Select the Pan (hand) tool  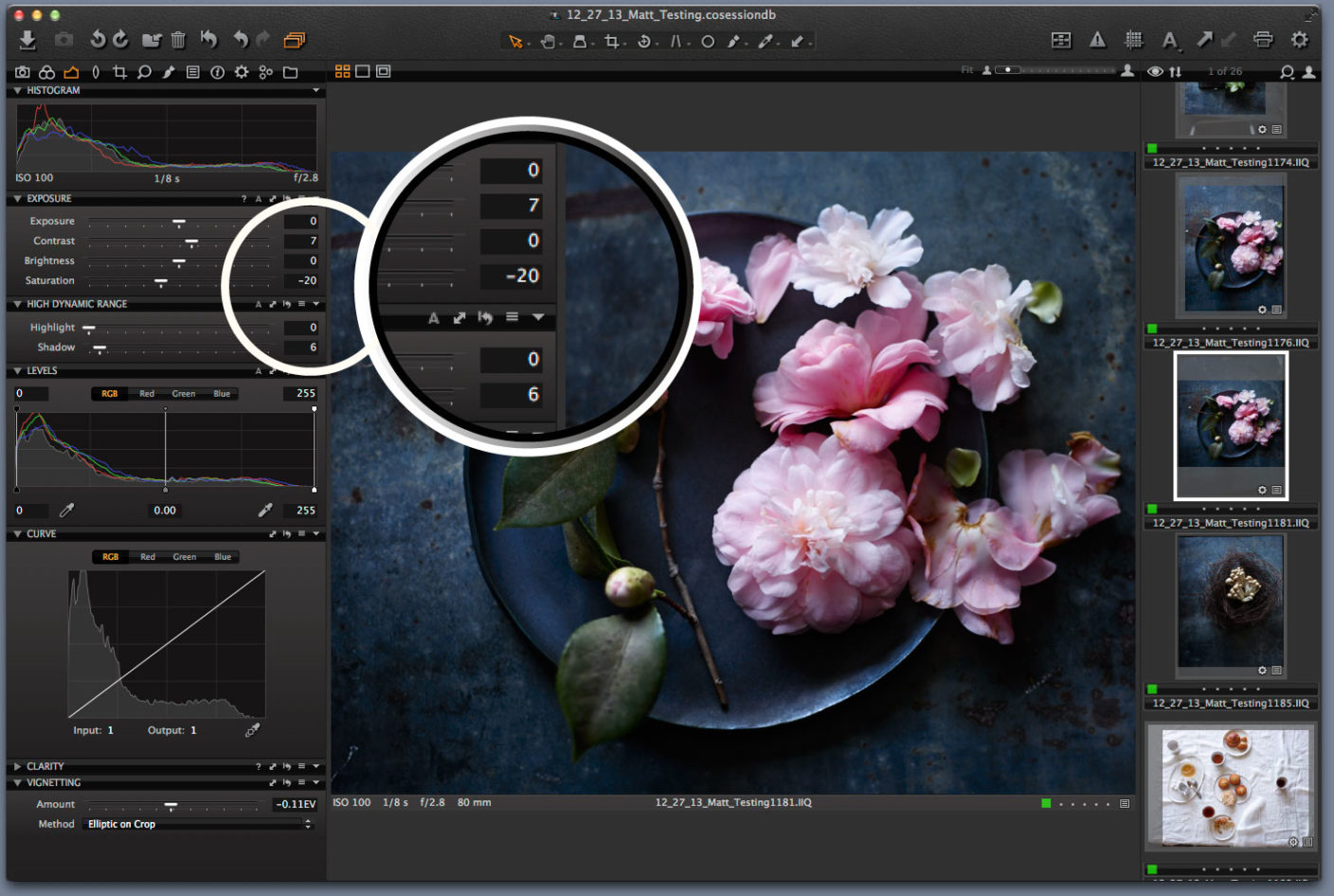(x=550, y=41)
